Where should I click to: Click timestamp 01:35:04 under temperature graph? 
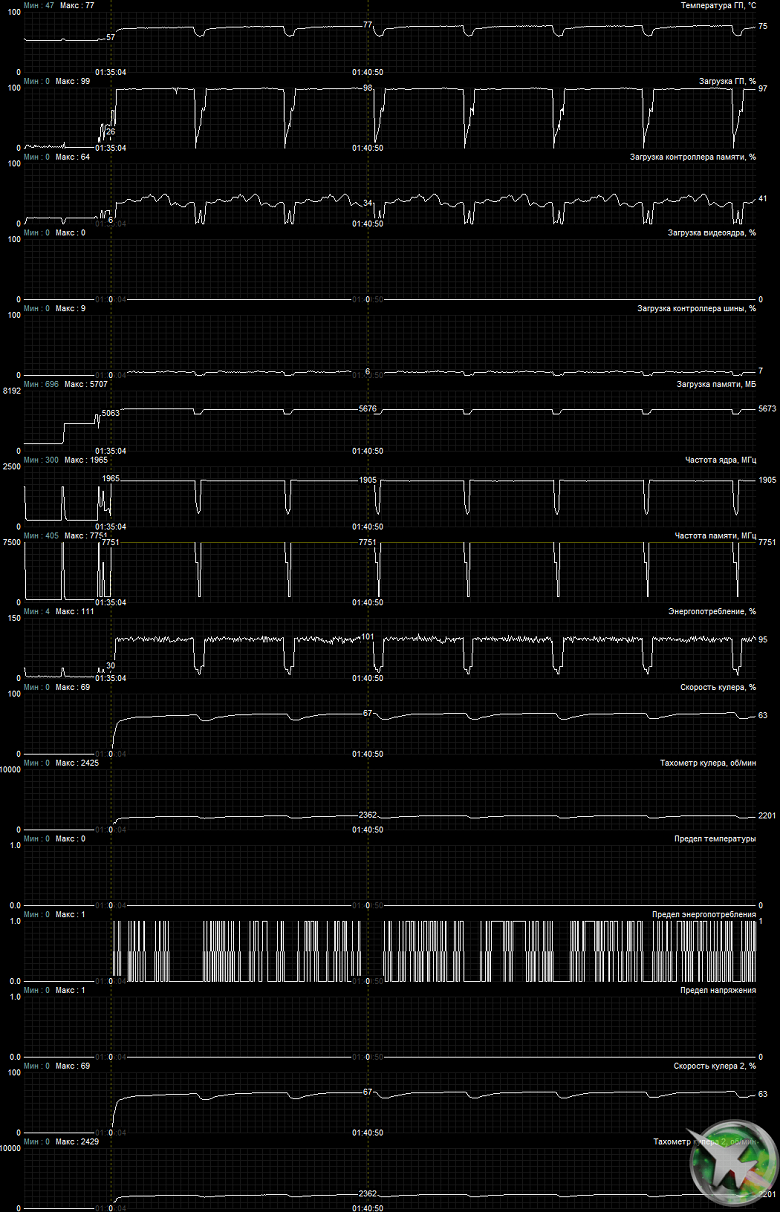pyautogui.click(x=111, y=72)
